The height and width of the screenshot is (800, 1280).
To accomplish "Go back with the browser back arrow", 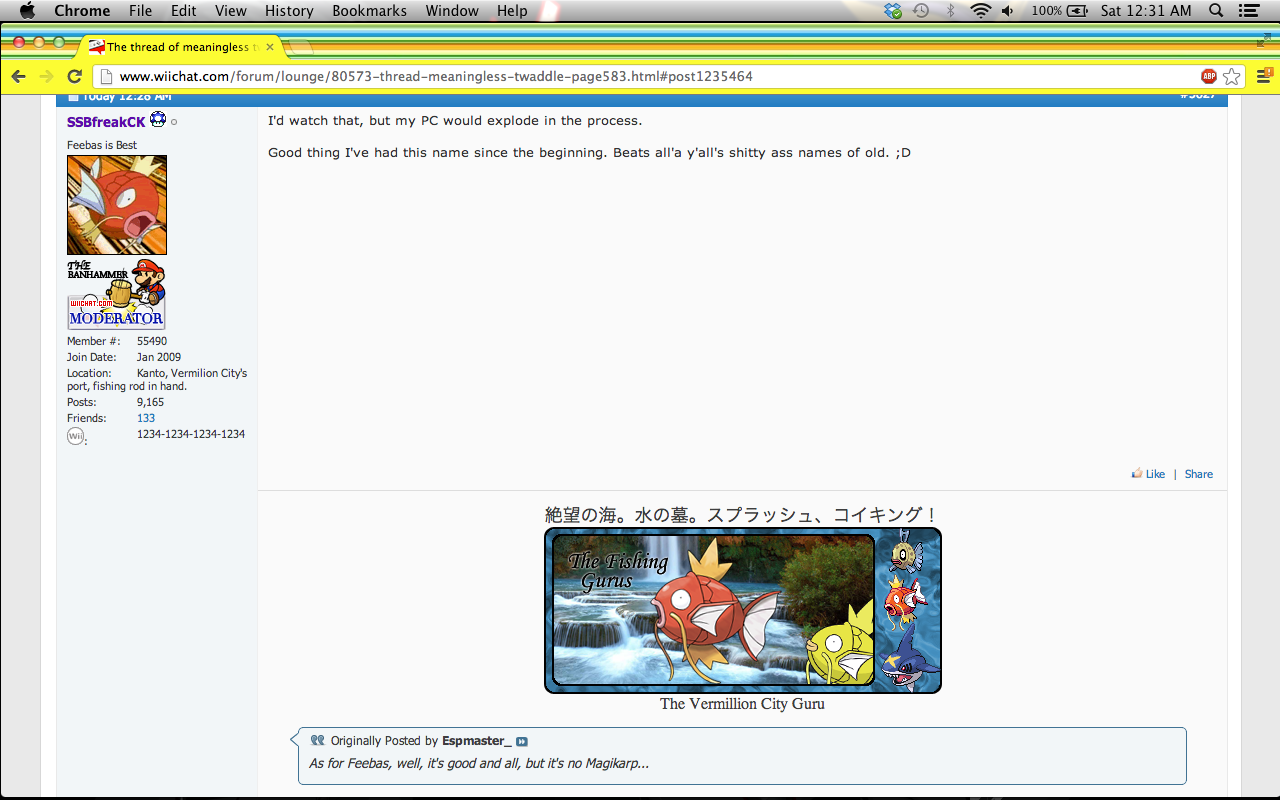I will point(18,77).
